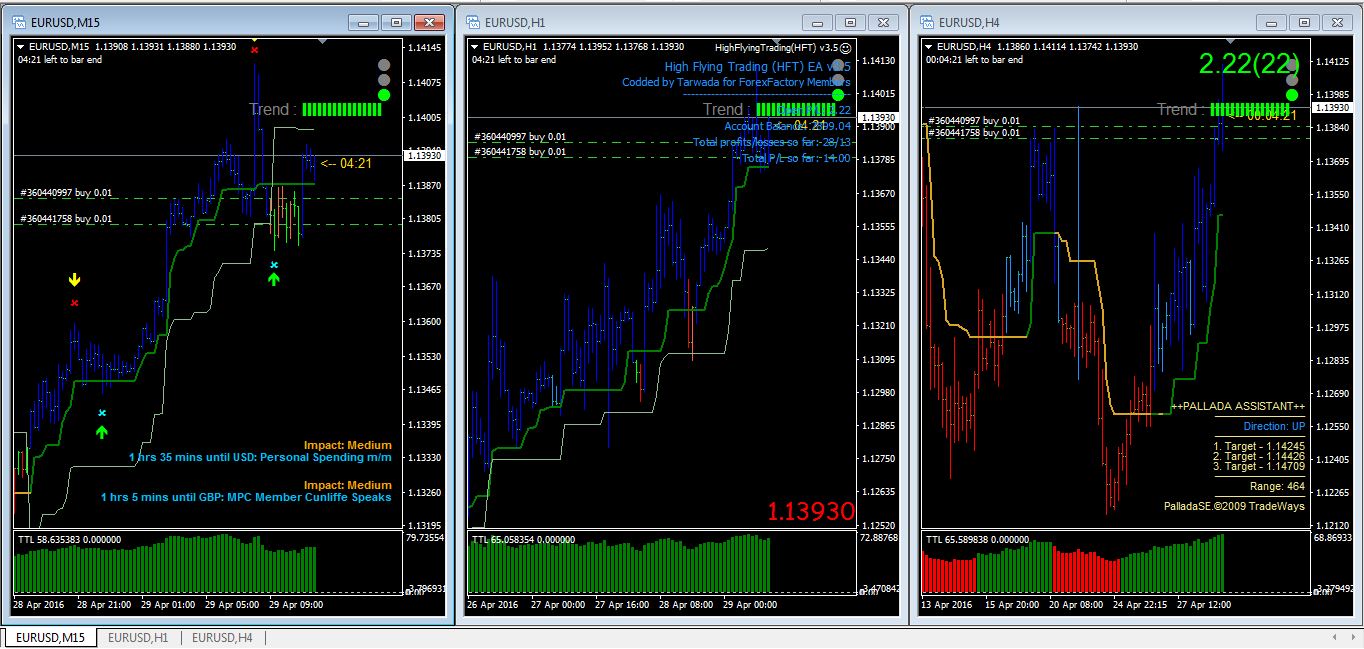Click the EURUSD,H4 window title icon

point(926,22)
